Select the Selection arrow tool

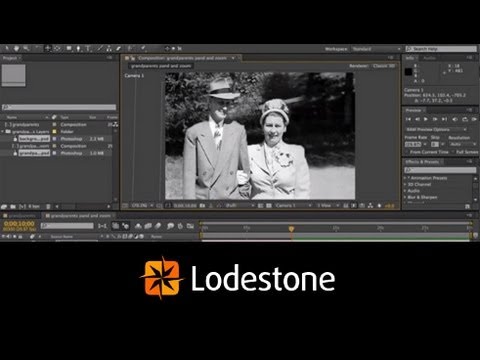(x=7, y=49)
